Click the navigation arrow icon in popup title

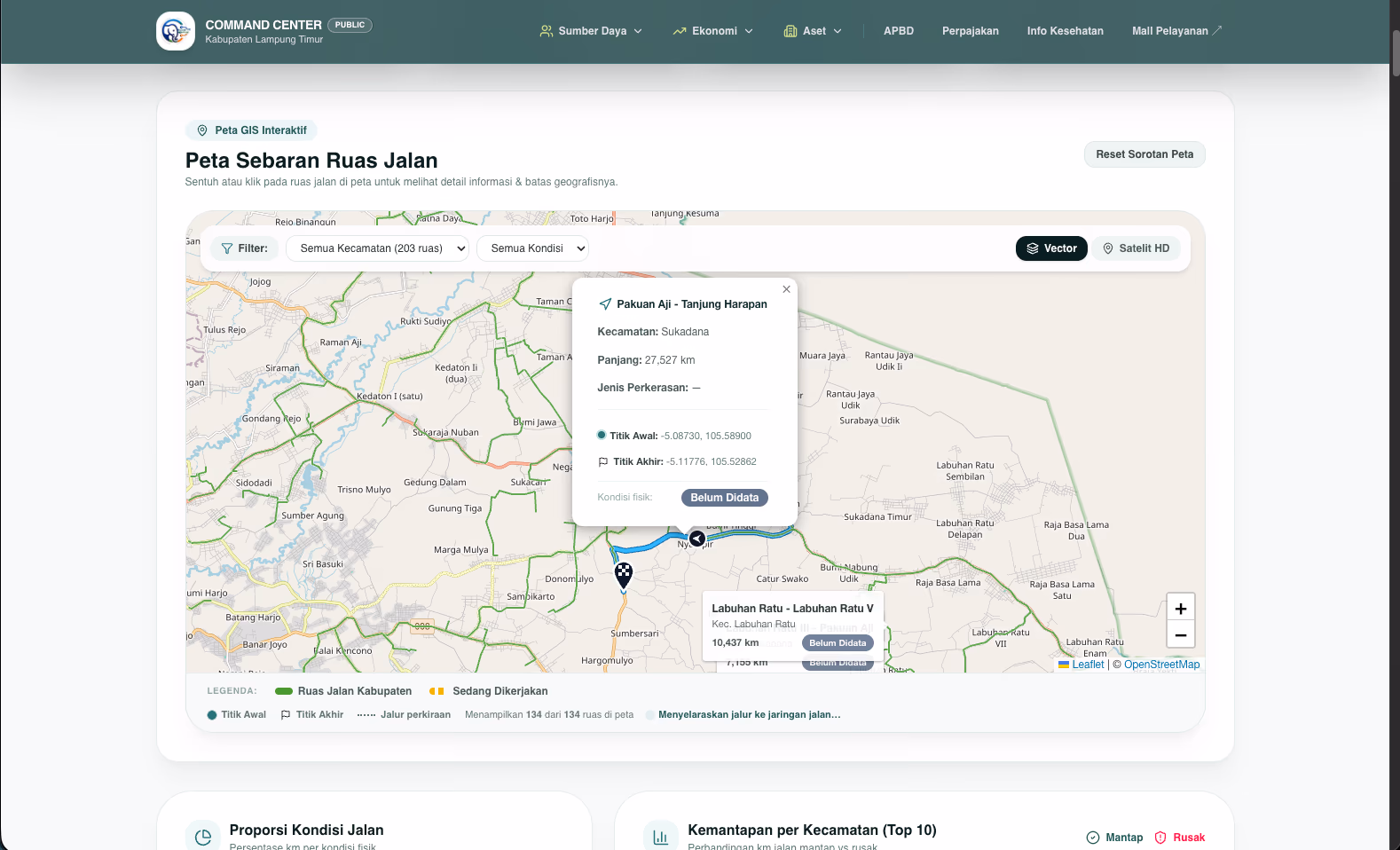pyautogui.click(x=605, y=304)
